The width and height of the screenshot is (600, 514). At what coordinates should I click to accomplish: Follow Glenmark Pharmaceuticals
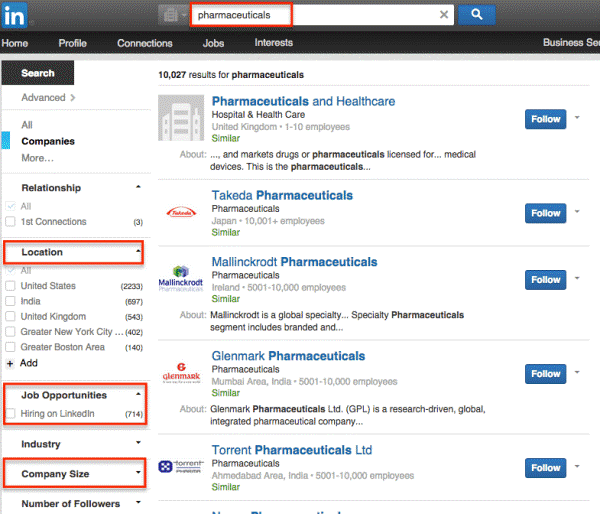[x=545, y=374]
